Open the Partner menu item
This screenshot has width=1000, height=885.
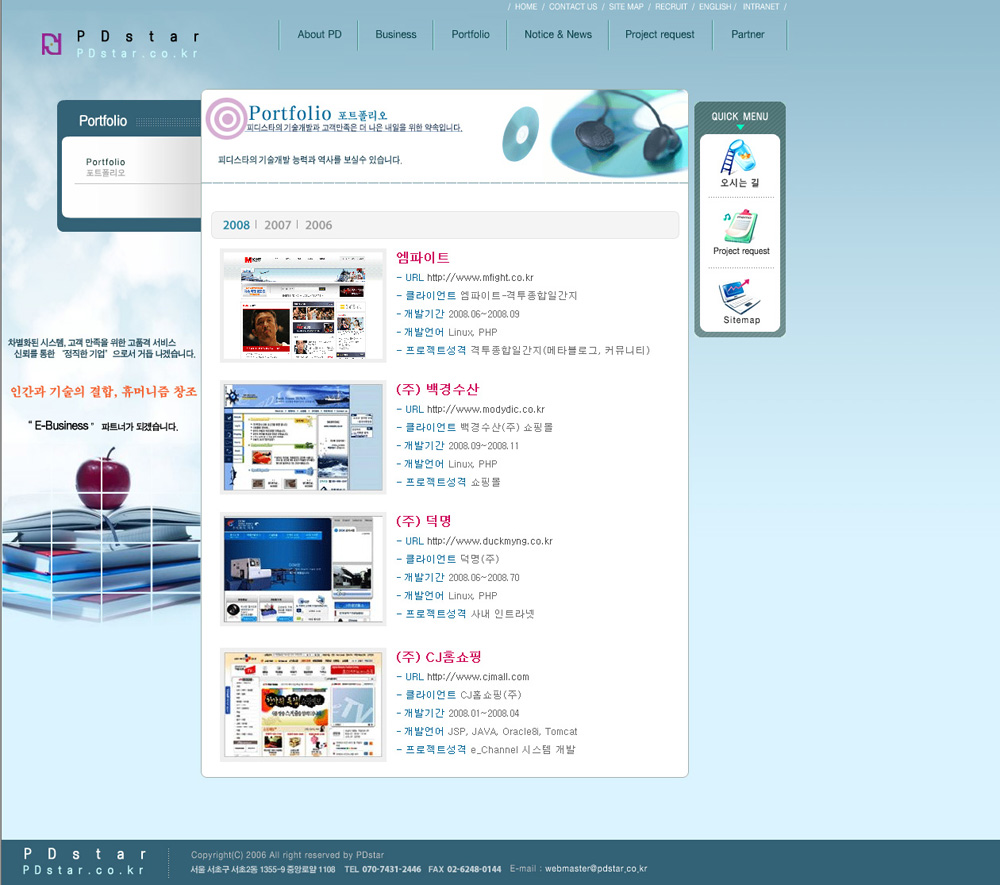point(748,34)
